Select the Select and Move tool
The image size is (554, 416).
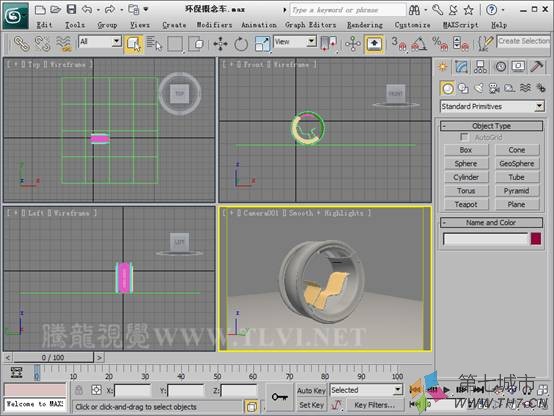tap(220, 44)
